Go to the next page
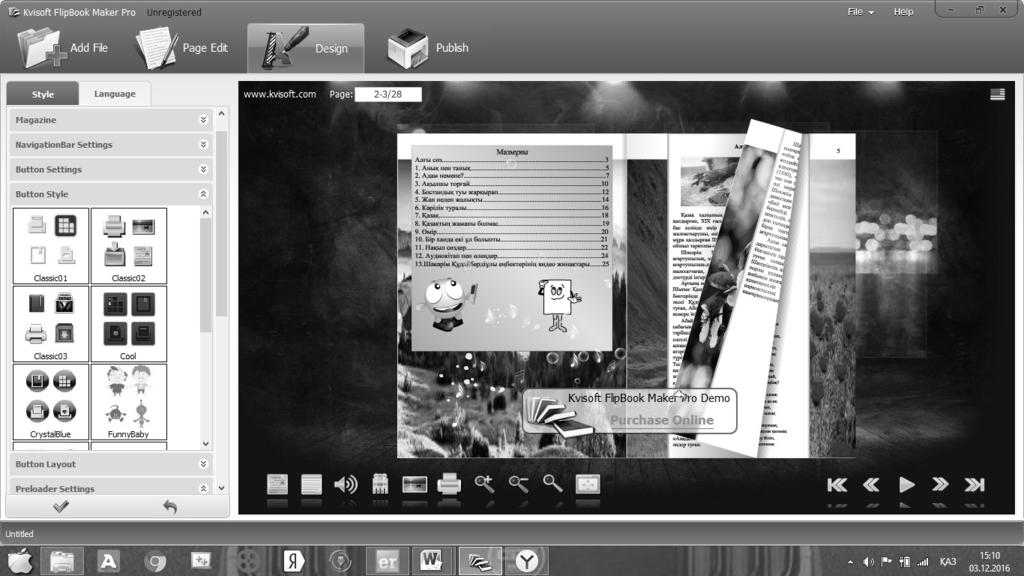Screen dimensions: 1024x576 [x=940, y=485]
